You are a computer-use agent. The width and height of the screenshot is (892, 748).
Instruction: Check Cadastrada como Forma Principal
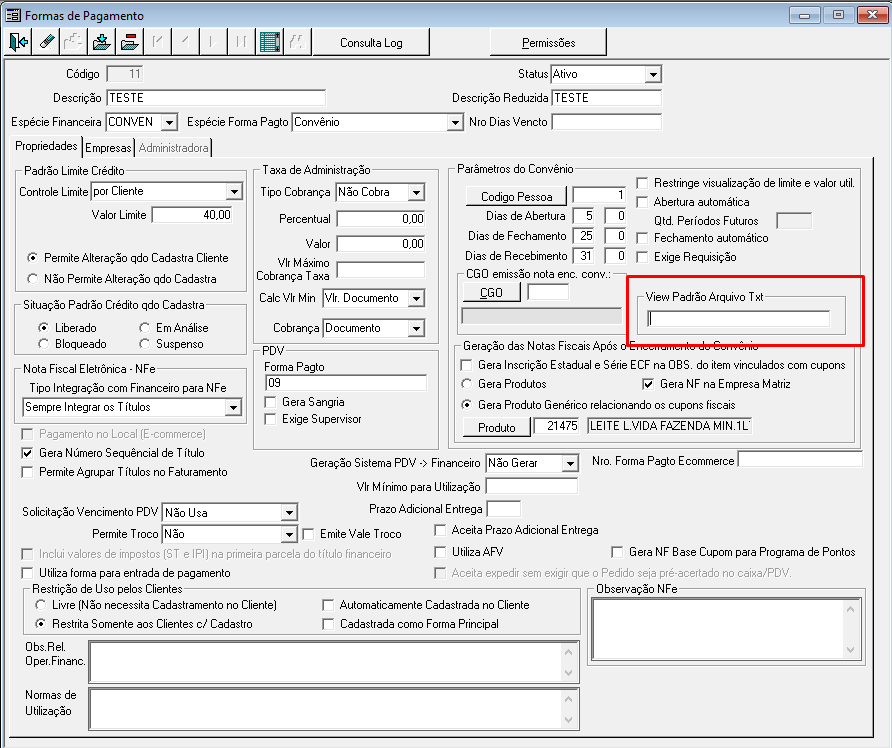tap(328, 624)
